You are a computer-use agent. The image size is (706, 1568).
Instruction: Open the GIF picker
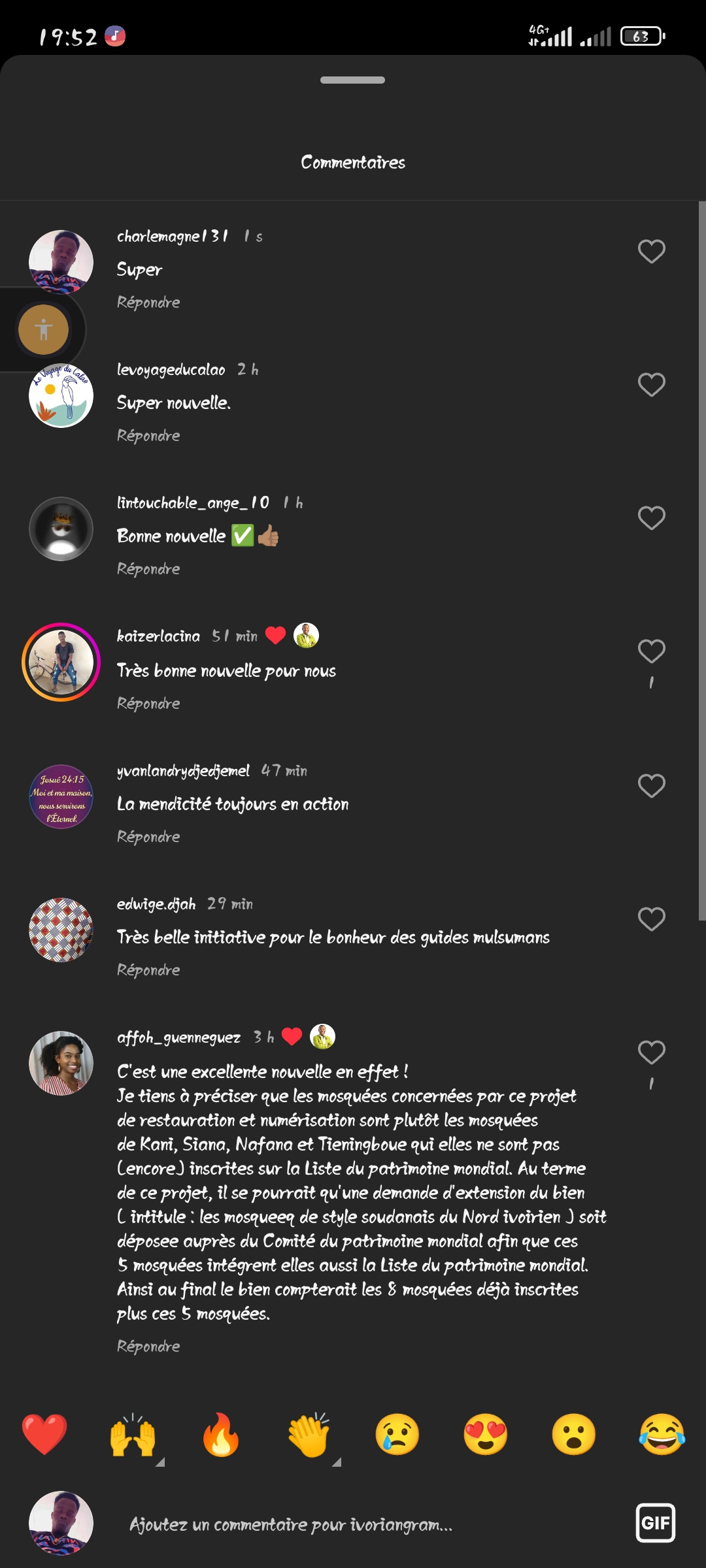coord(655,1523)
